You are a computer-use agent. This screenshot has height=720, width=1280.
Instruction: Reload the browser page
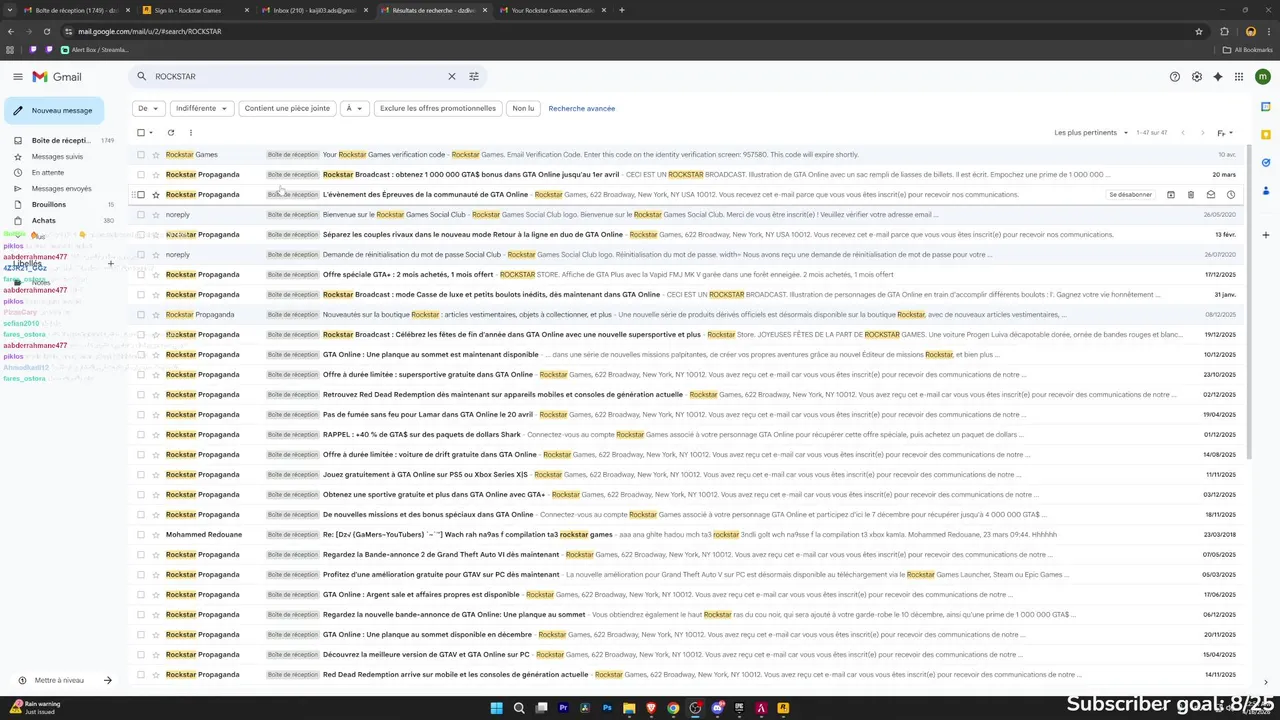tap(46, 31)
